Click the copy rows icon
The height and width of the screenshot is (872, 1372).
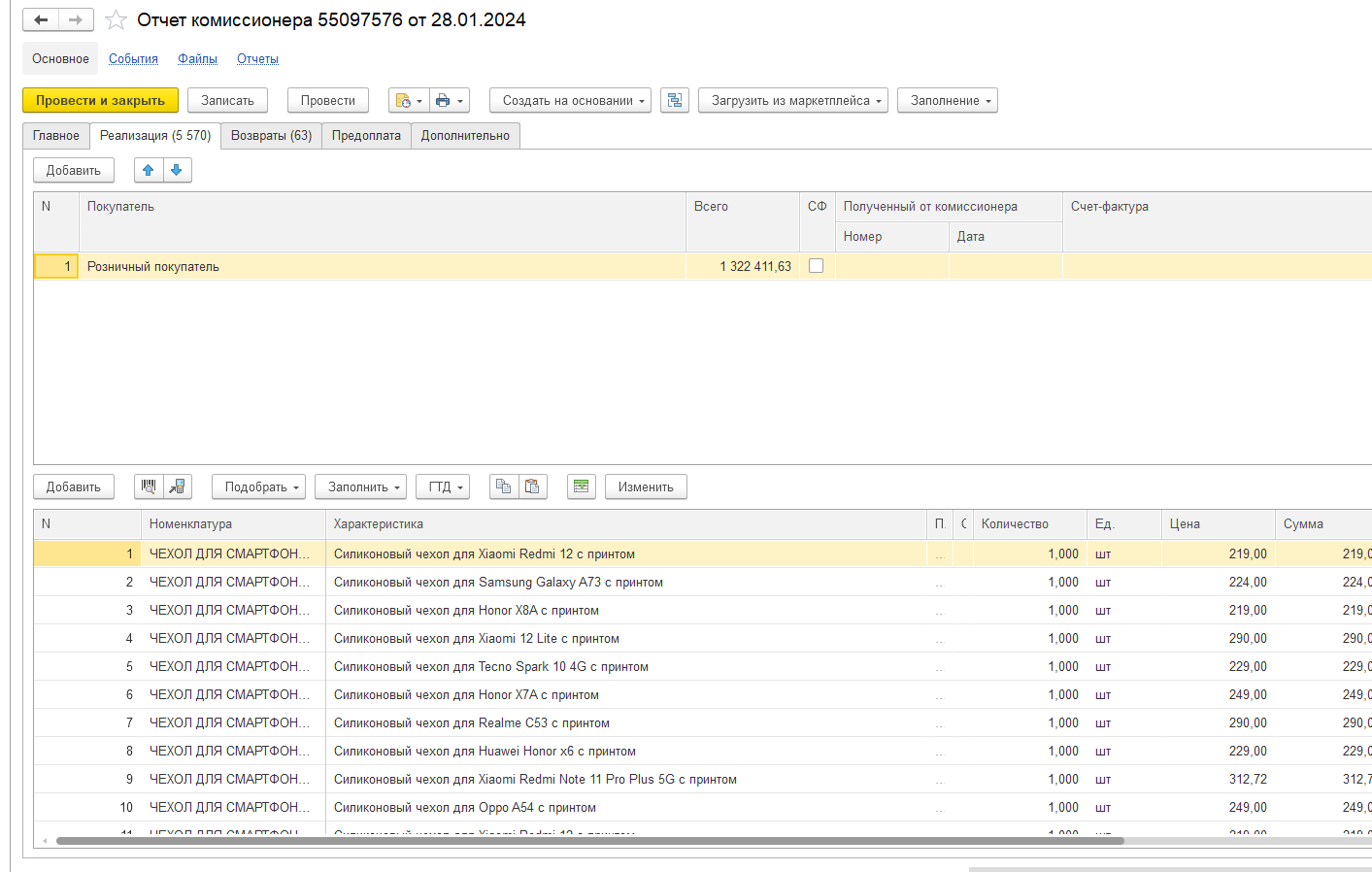pyautogui.click(x=503, y=486)
